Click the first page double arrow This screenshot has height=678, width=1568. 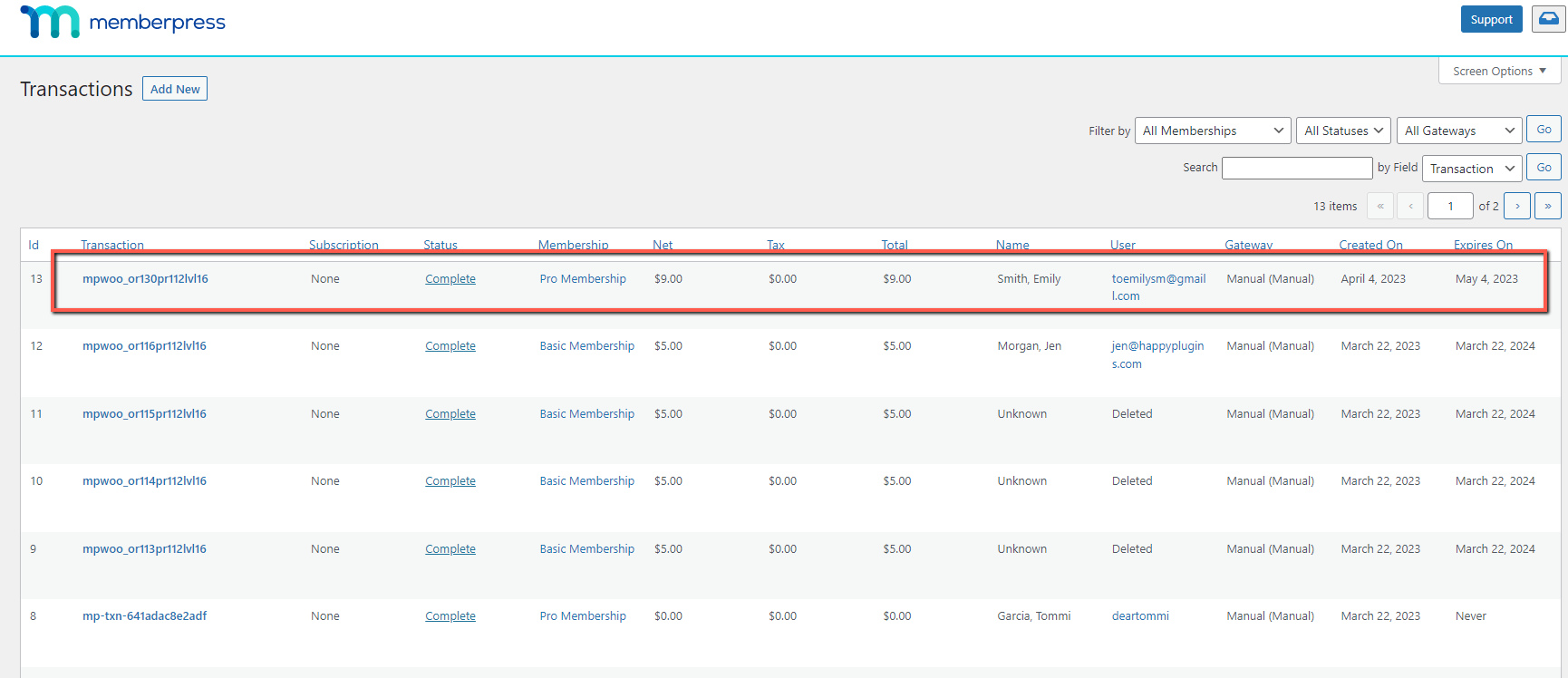pos(1380,206)
